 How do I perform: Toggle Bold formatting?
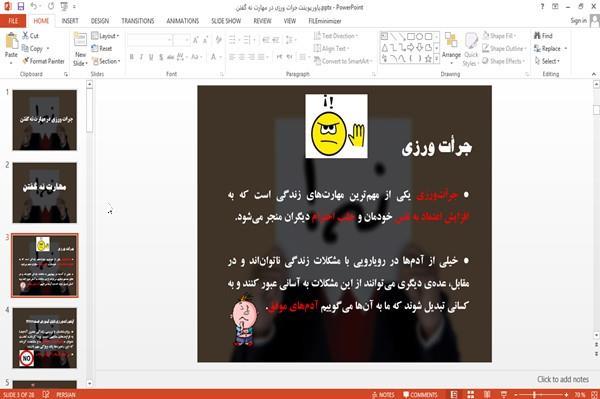pos(132,57)
